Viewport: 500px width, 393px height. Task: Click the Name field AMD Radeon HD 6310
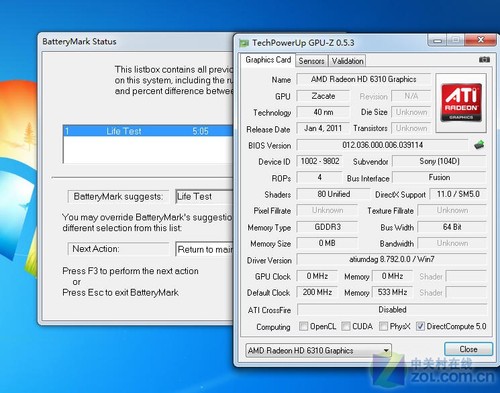pos(364,79)
